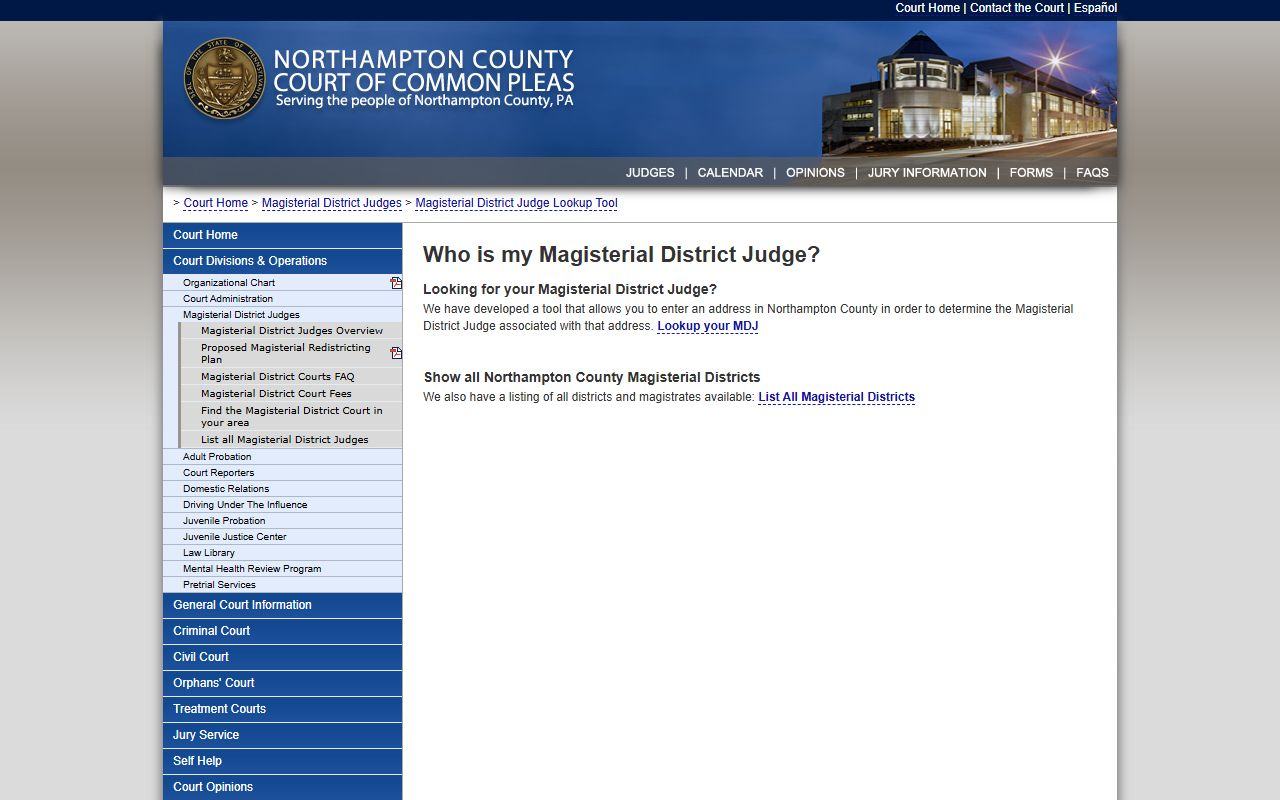
Task: Open Find the Magisterial District Court item
Action: point(291,417)
